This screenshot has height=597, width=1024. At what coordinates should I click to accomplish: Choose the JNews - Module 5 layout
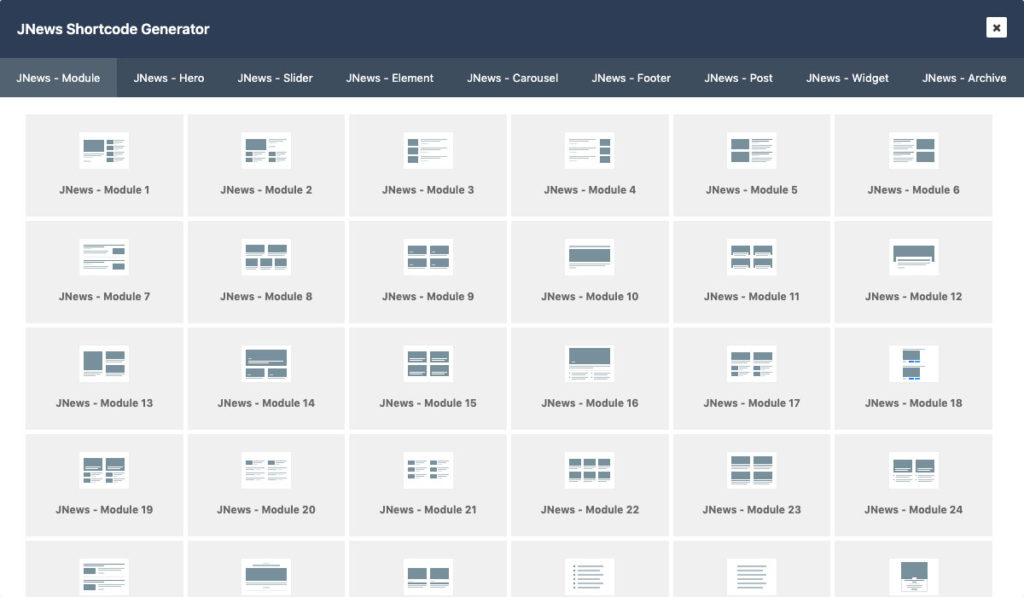pos(751,164)
